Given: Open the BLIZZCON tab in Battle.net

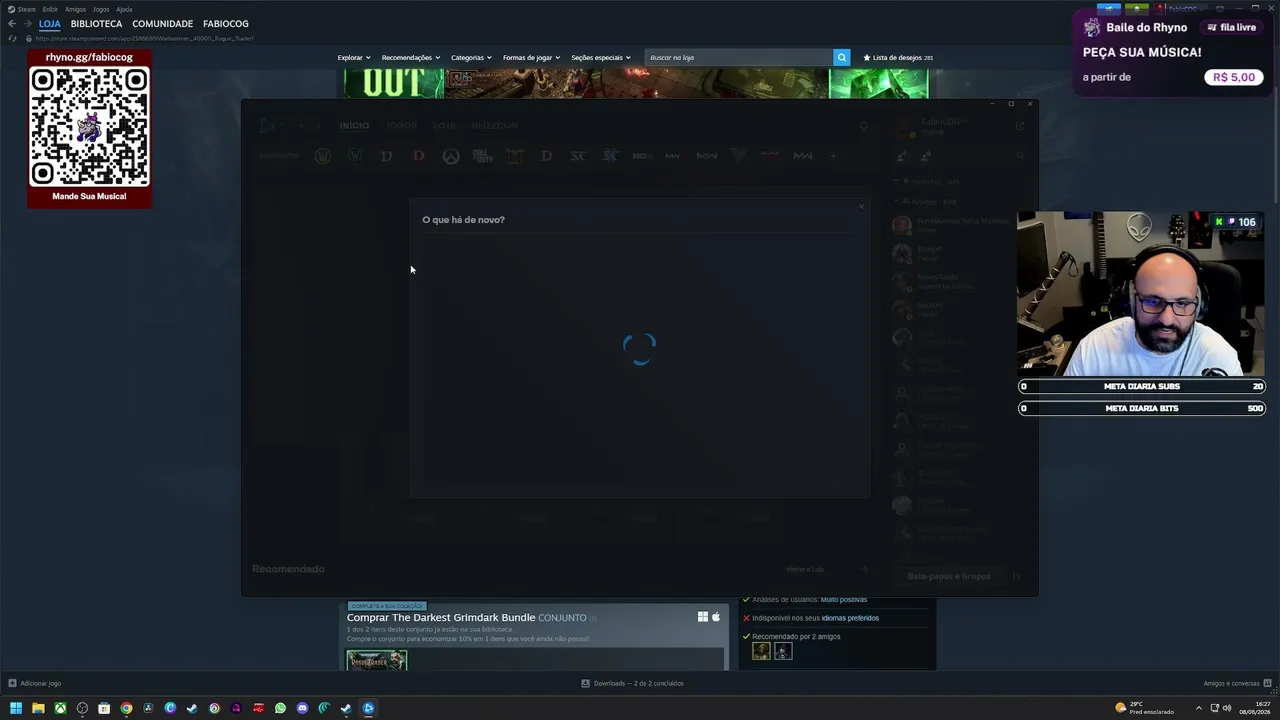Looking at the screenshot, I should tap(494, 126).
